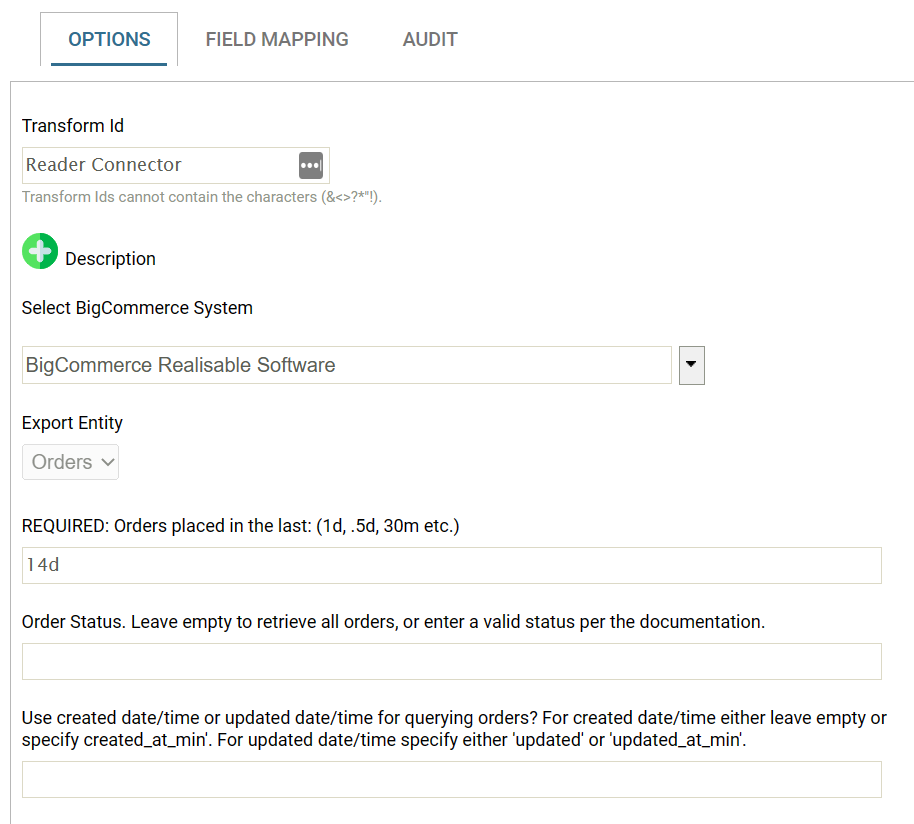Open the FIELD MAPPING tab
Viewport: 914px width, 824px height.
[277, 39]
